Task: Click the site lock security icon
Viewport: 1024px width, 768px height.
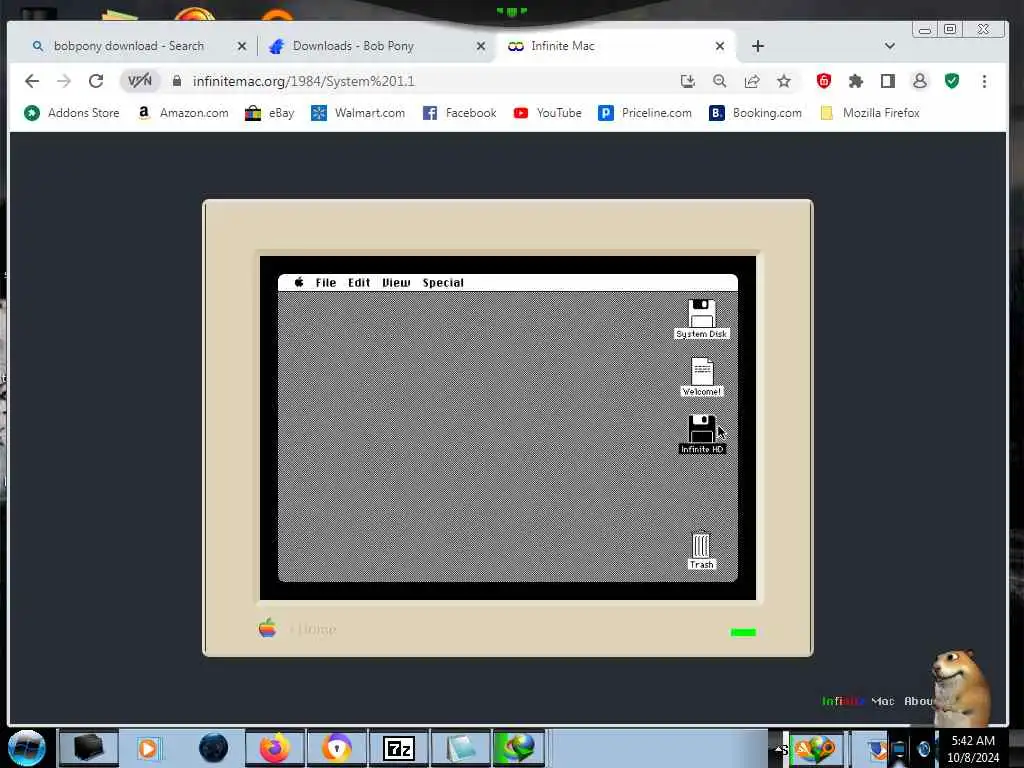Action: [x=176, y=81]
